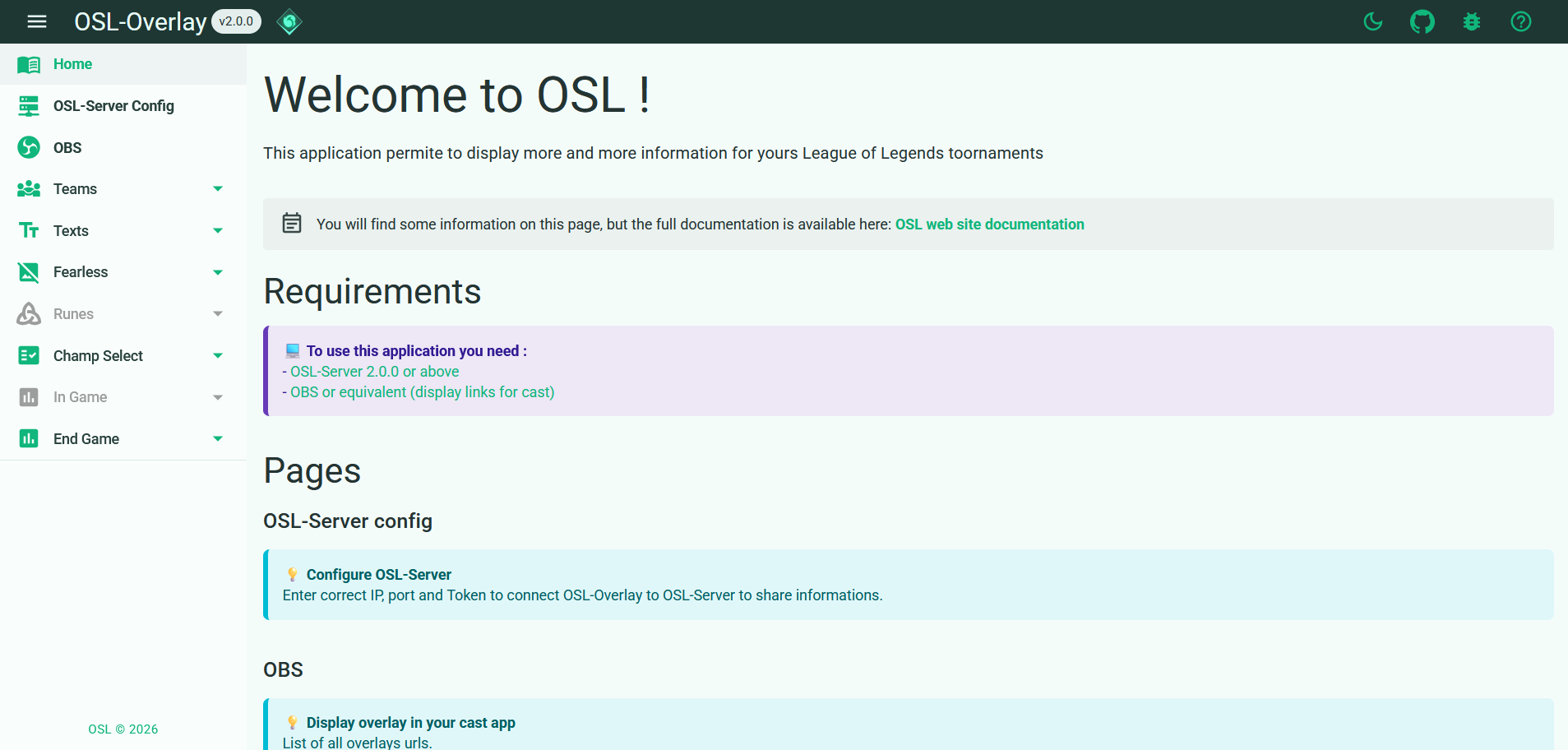Click the OSL logo diamond icon

tap(289, 21)
